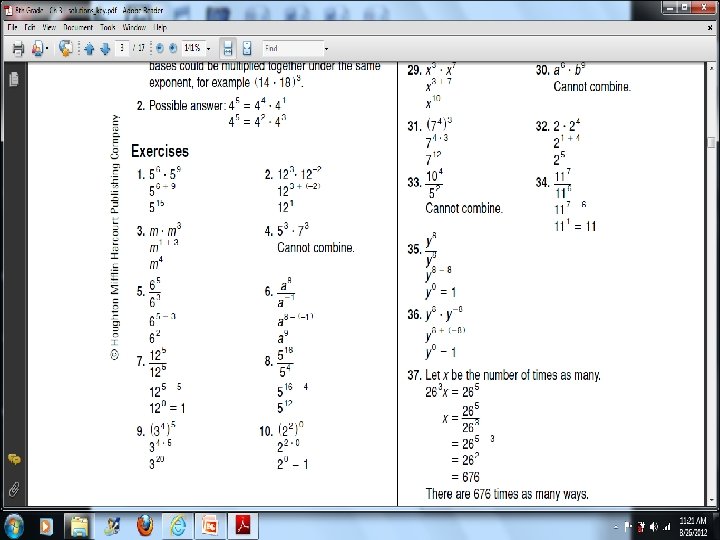Click the power-status tray icon beside the flag
The width and height of the screenshot is (720, 540).
pyautogui.click(x=641, y=527)
